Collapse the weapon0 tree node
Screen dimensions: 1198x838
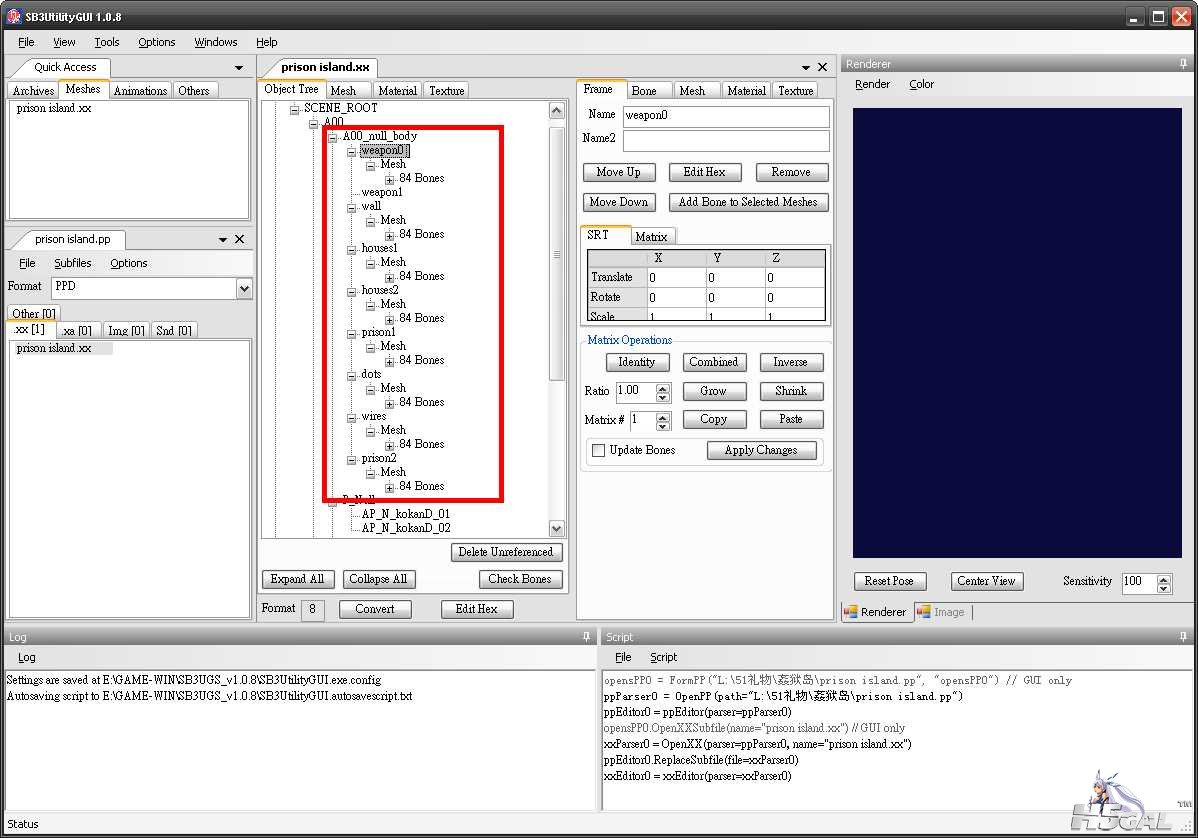[x=351, y=151]
